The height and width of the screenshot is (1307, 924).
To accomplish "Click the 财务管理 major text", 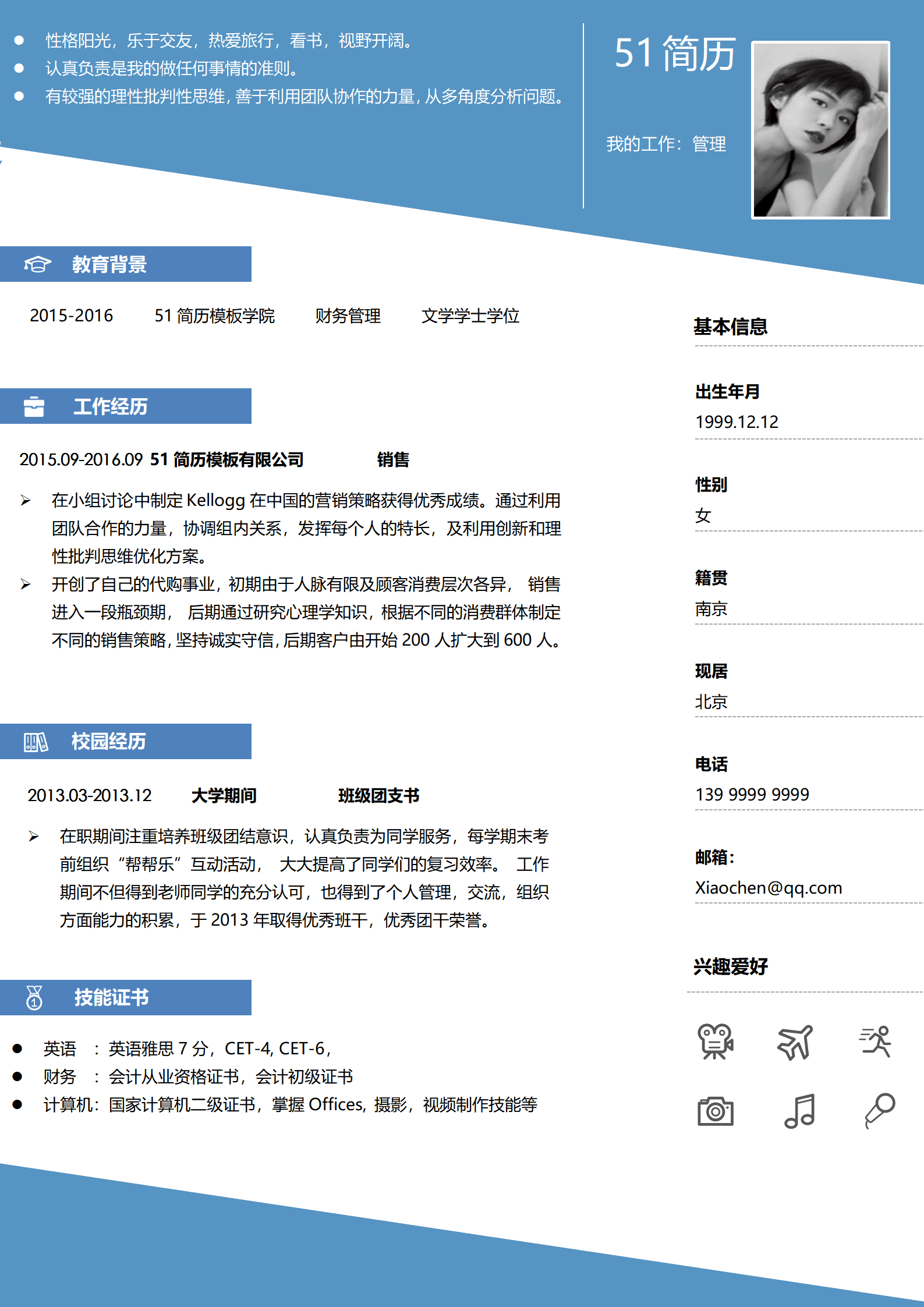I will (348, 316).
